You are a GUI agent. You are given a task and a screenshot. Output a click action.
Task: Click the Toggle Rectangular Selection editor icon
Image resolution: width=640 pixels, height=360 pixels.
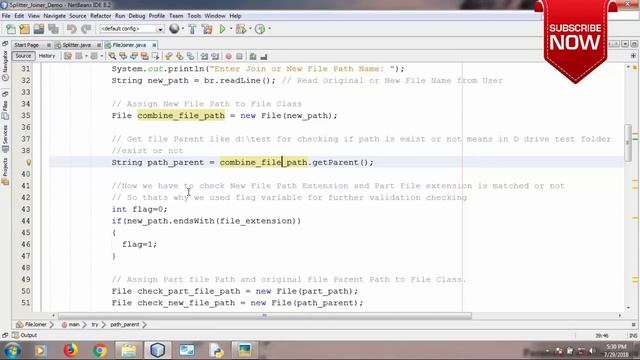pyautogui.click(x=155, y=56)
